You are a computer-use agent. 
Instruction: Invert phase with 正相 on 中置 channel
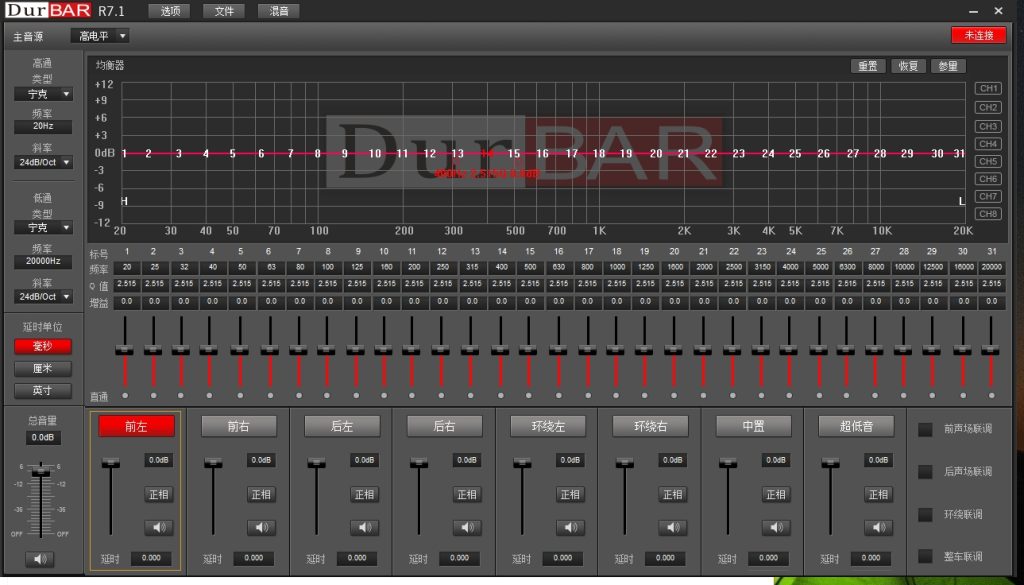click(x=776, y=494)
